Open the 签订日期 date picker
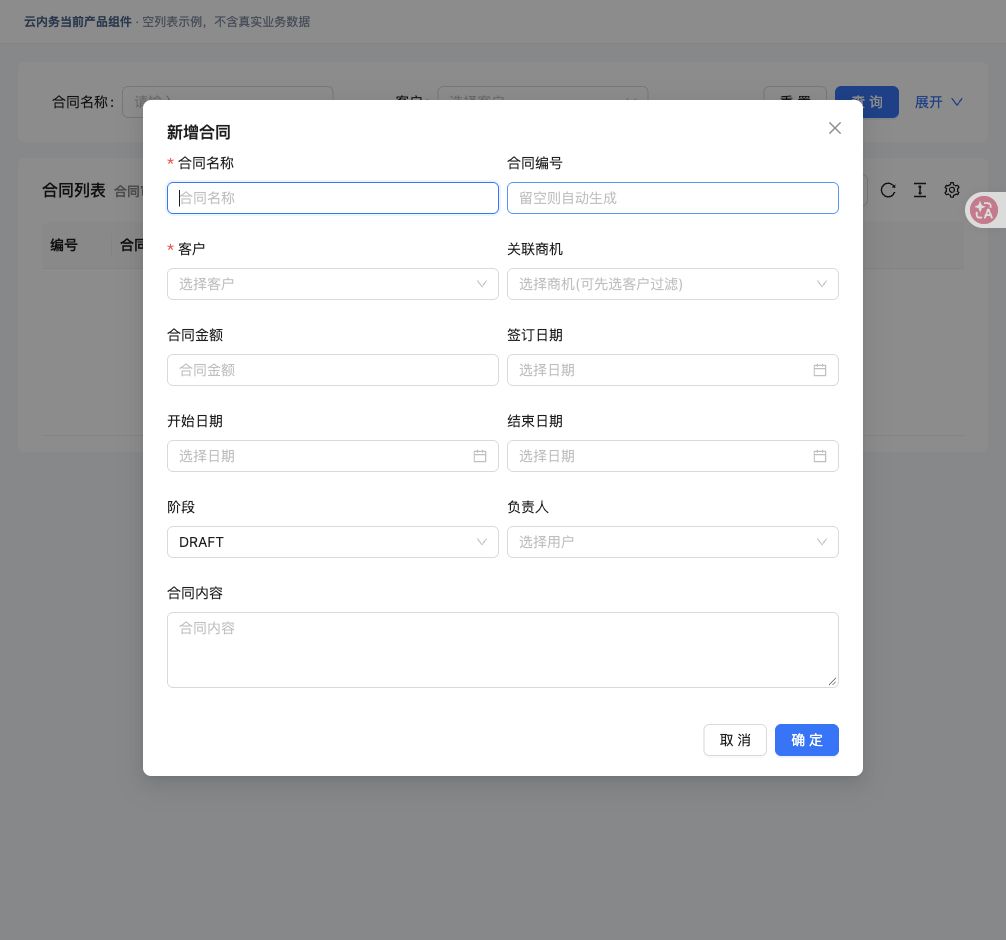The width and height of the screenshot is (1006, 940). [672, 370]
